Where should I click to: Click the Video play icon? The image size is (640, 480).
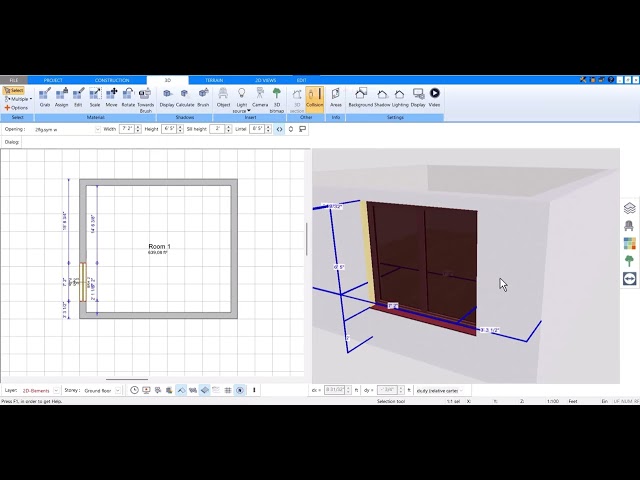(434, 98)
